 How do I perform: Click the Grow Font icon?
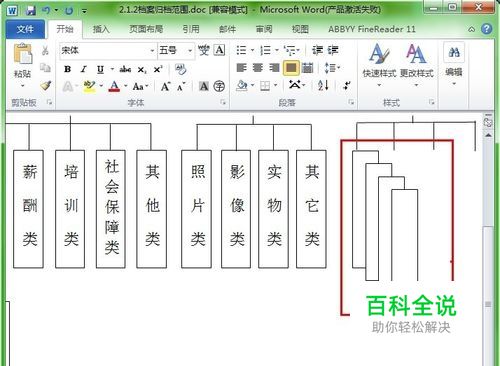tap(165, 87)
